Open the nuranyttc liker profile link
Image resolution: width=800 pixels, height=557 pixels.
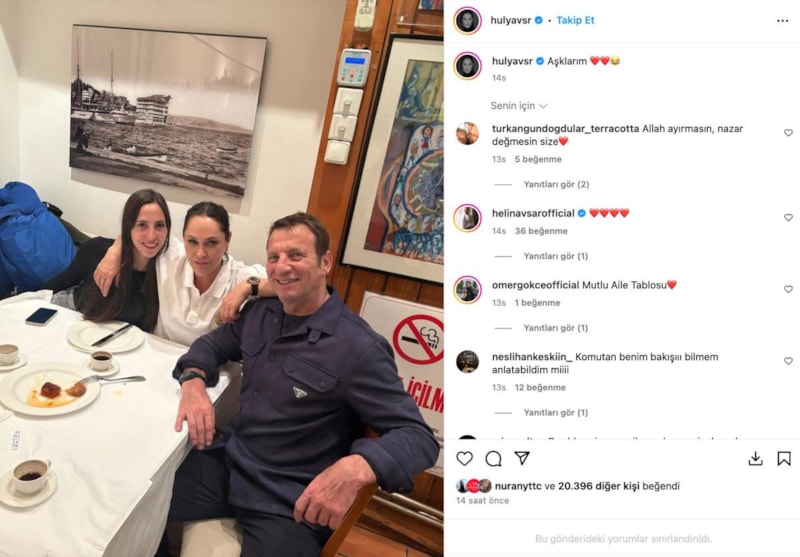pyautogui.click(x=518, y=486)
